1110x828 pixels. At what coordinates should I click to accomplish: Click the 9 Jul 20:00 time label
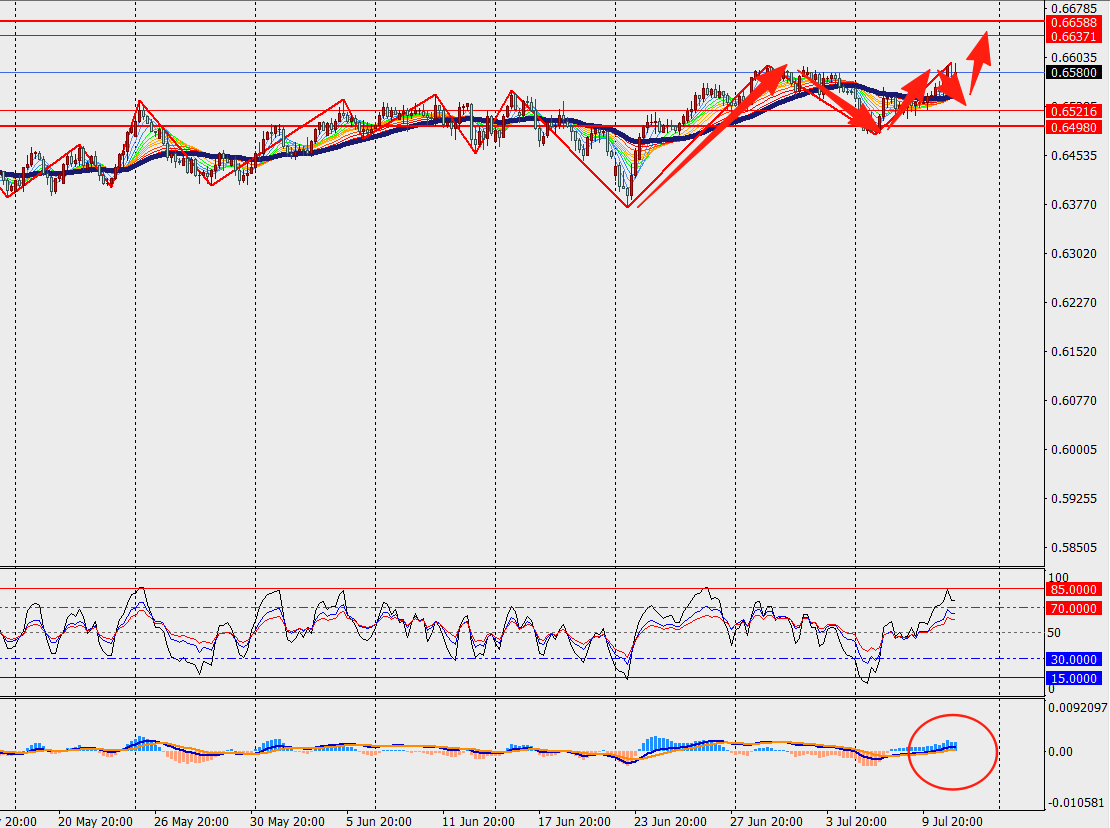pyautogui.click(x=952, y=822)
